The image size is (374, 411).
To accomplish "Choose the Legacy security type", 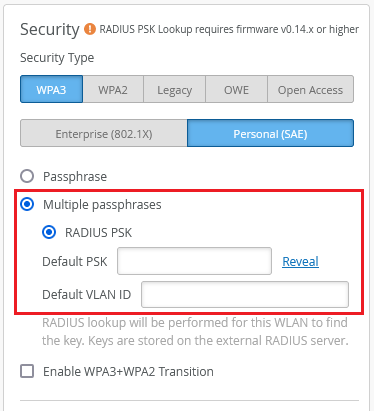I will coord(175,89).
